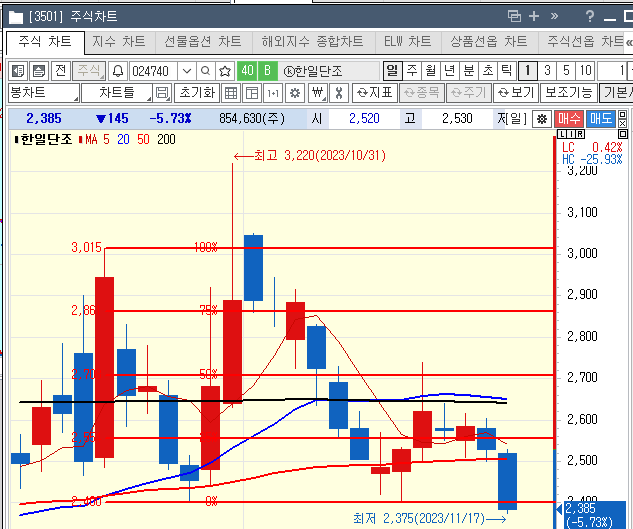Switch to 지수 차트 tab
The height and width of the screenshot is (529, 633).
[119, 42]
